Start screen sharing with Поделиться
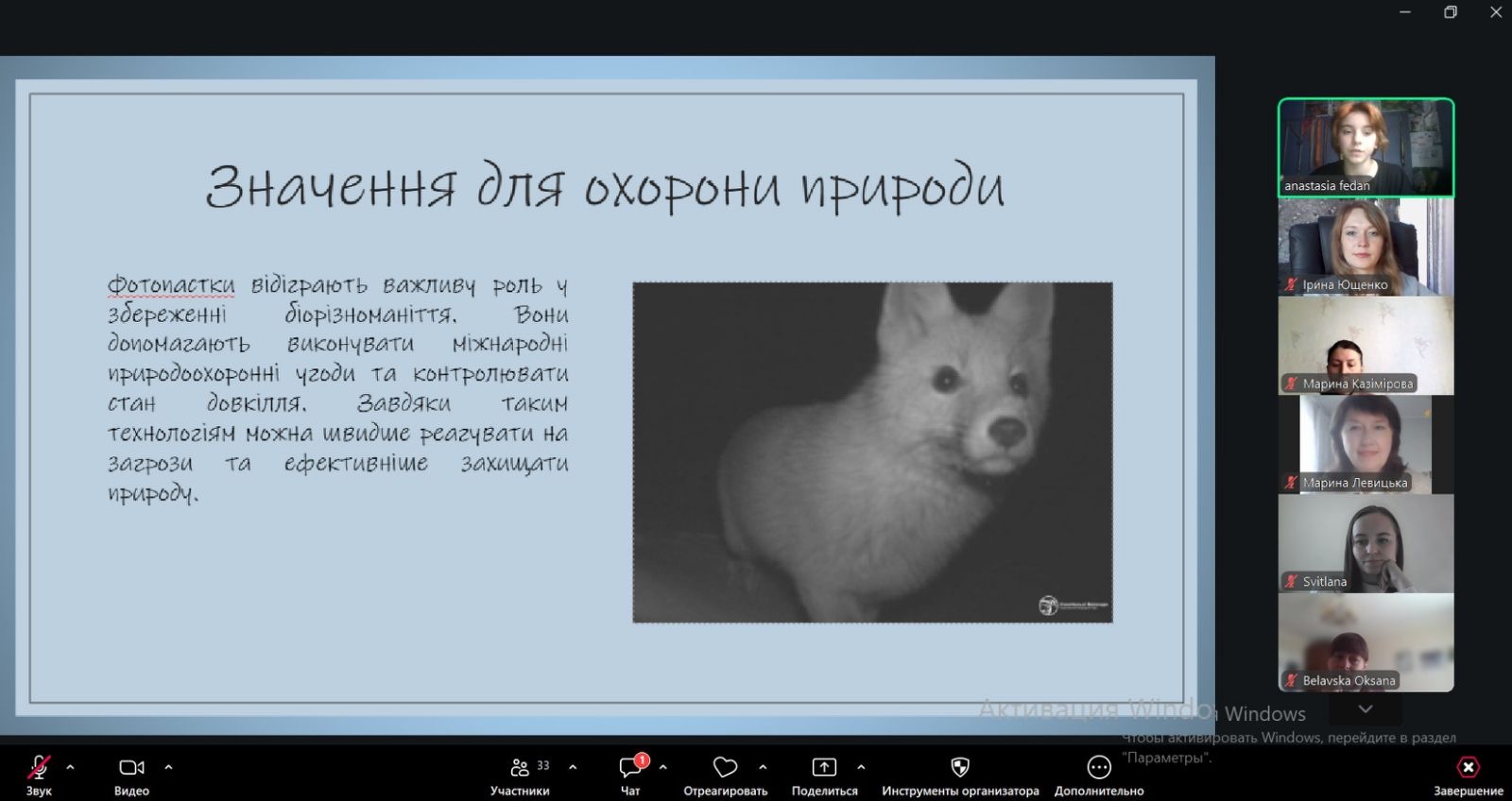1512x801 pixels. tap(824, 768)
